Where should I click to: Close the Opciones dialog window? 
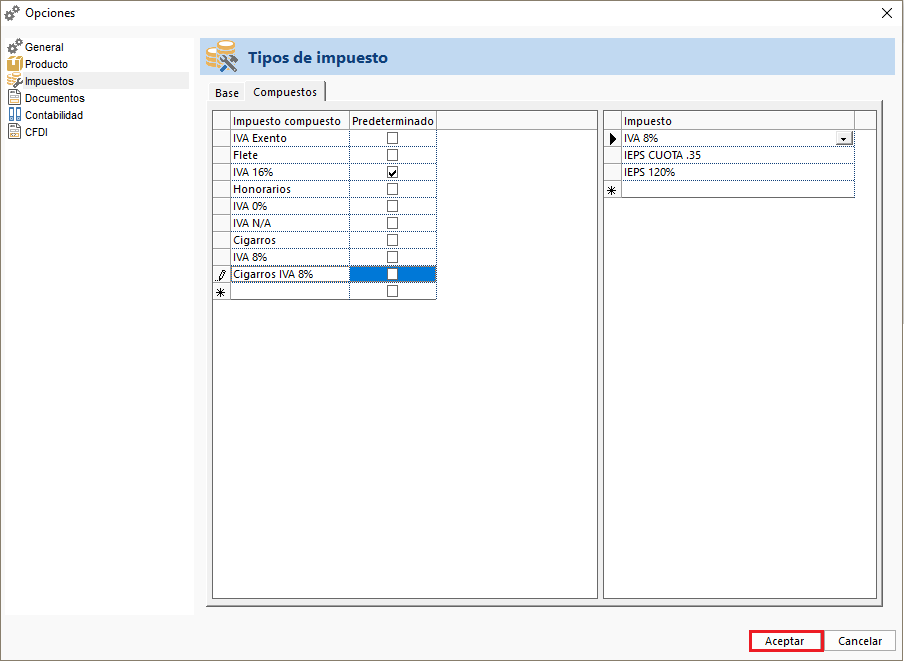pos(886,13)
